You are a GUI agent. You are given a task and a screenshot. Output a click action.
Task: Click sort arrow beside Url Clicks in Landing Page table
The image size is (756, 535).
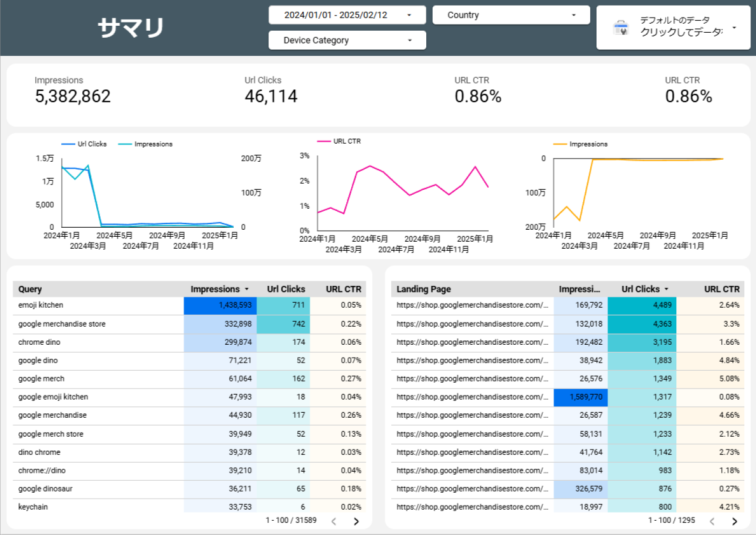pos(668,288)
